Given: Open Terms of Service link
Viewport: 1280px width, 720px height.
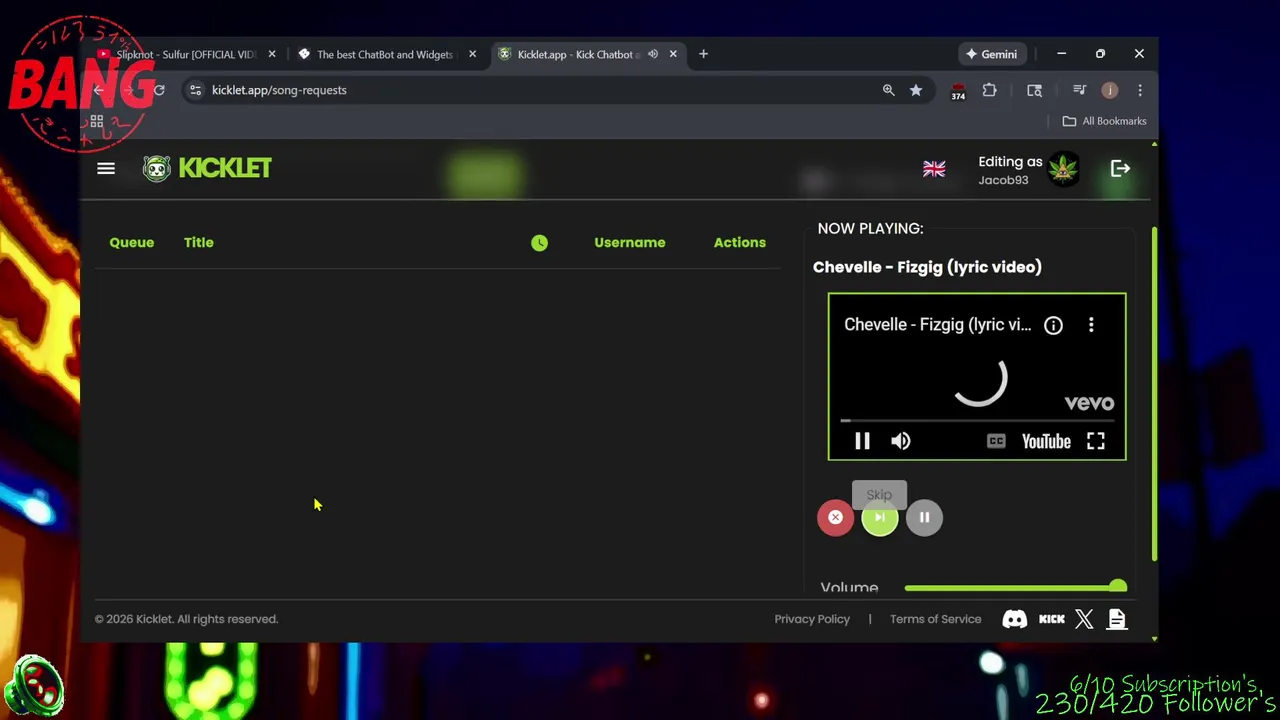Looking at the screenshot, I should (935, 619).
